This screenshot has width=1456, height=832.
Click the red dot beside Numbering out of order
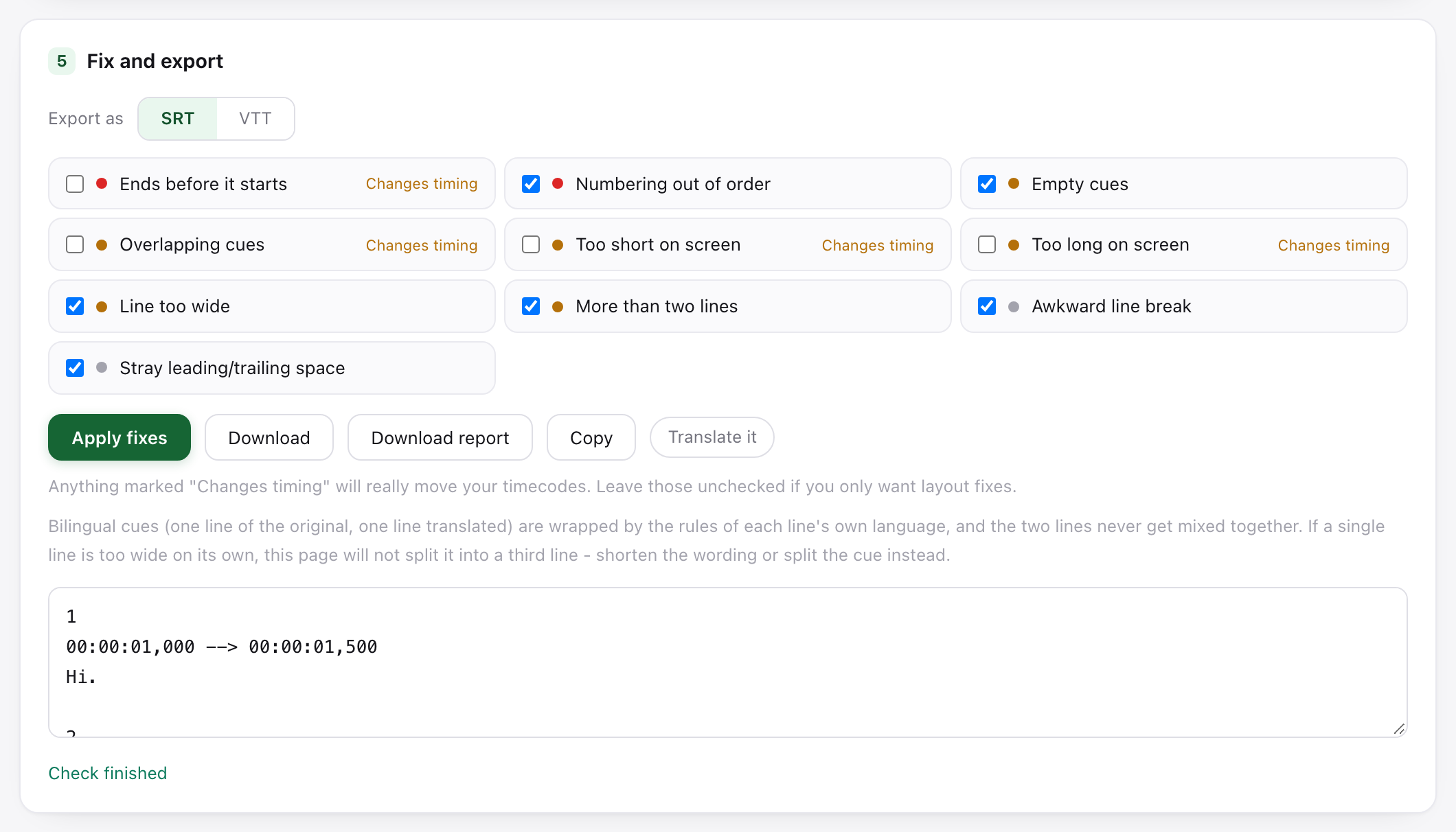[558, 183]
